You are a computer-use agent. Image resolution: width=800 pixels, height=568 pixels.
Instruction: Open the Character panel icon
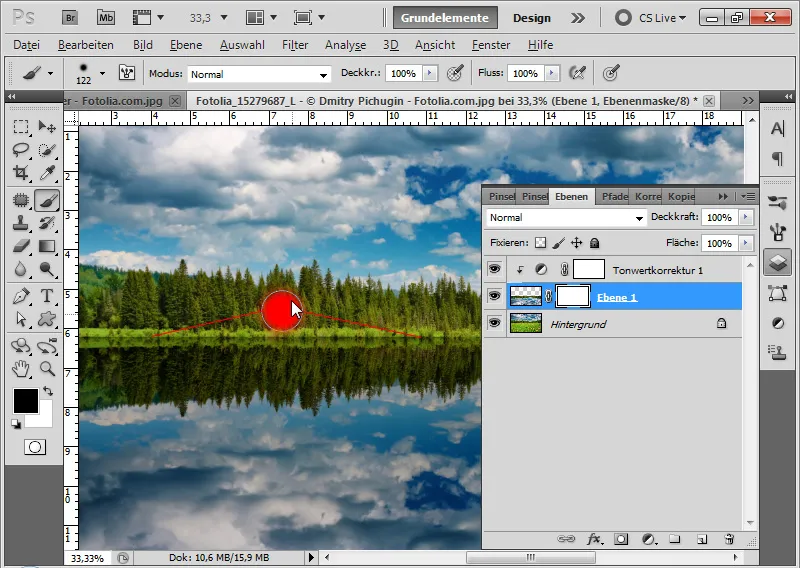coord(778,129)
